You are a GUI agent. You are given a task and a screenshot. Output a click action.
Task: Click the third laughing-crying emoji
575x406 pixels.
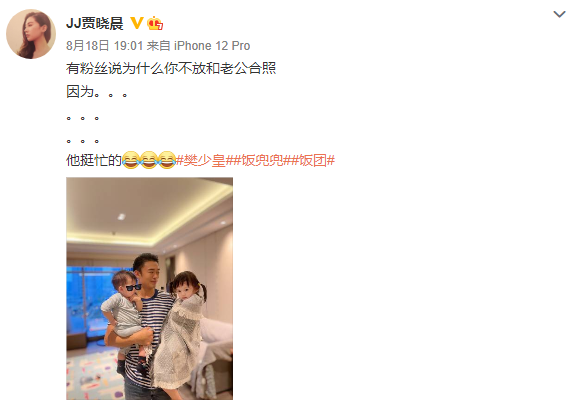point(167,160)
